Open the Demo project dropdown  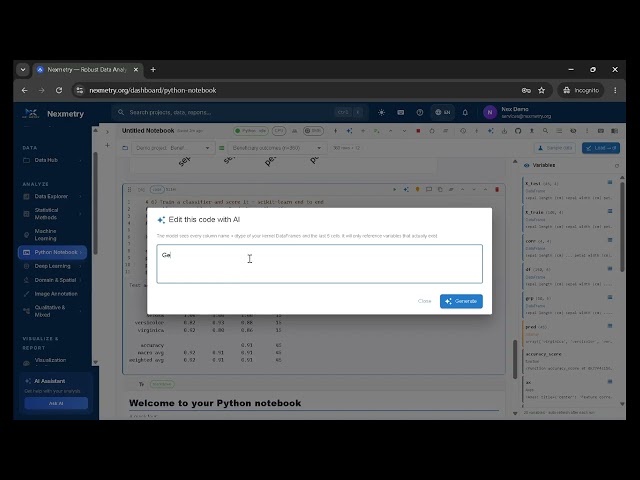172,148
